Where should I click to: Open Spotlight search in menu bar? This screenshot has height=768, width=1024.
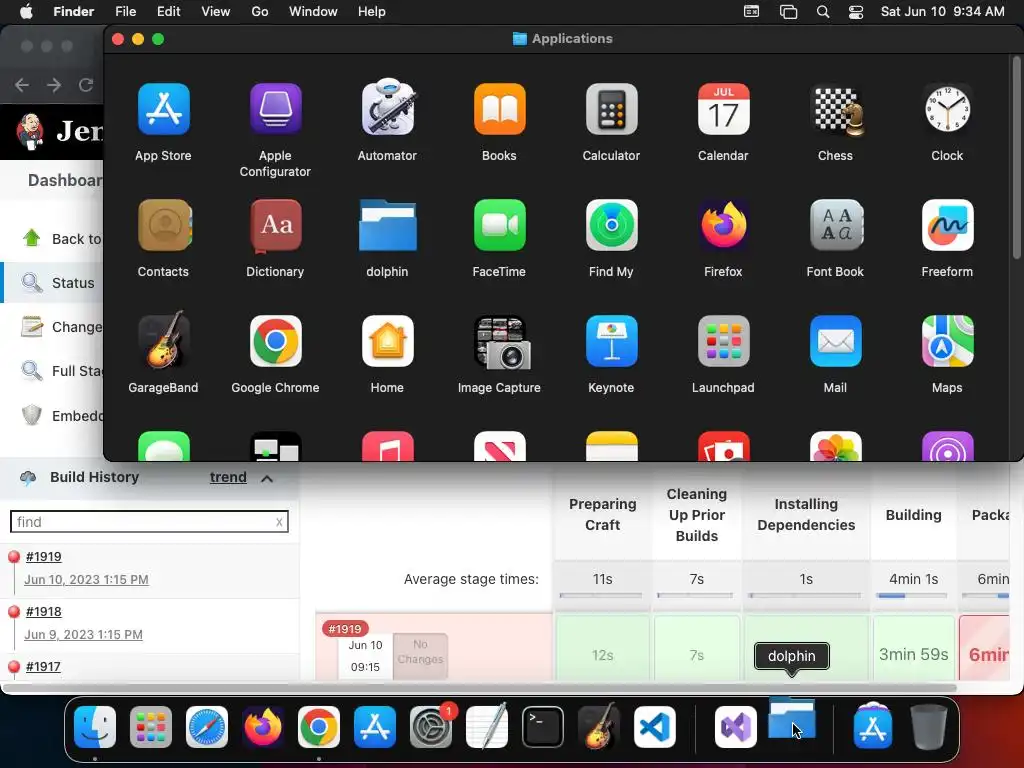click(x=823, y=12)
